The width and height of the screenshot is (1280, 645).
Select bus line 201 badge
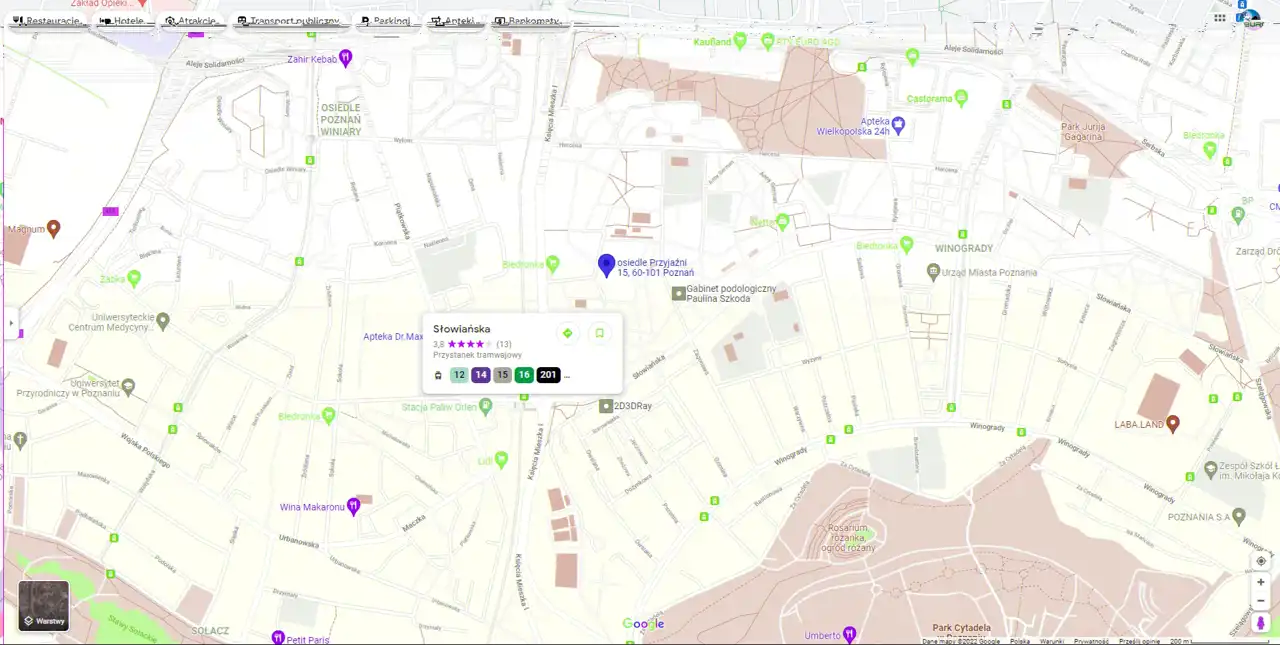coord(548,375)
